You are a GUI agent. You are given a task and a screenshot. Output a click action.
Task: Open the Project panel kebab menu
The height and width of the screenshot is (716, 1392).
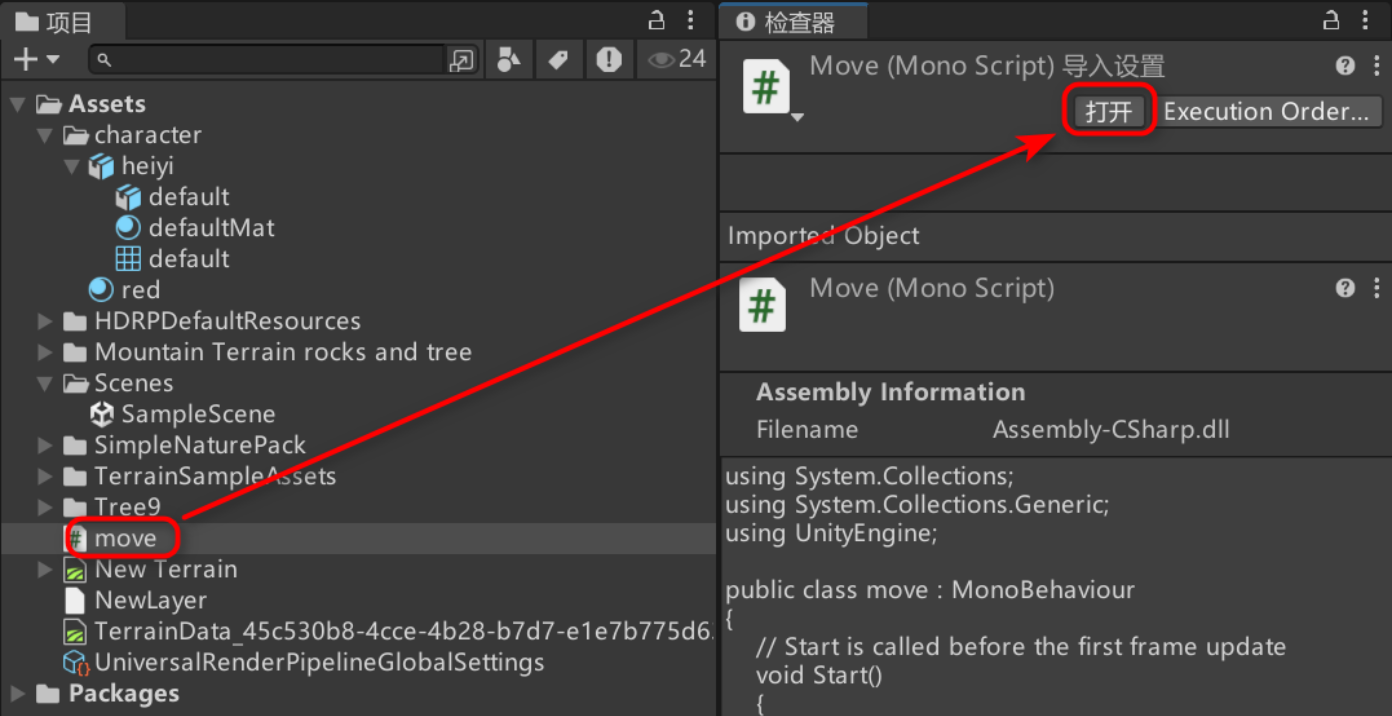tap(691, 20)
